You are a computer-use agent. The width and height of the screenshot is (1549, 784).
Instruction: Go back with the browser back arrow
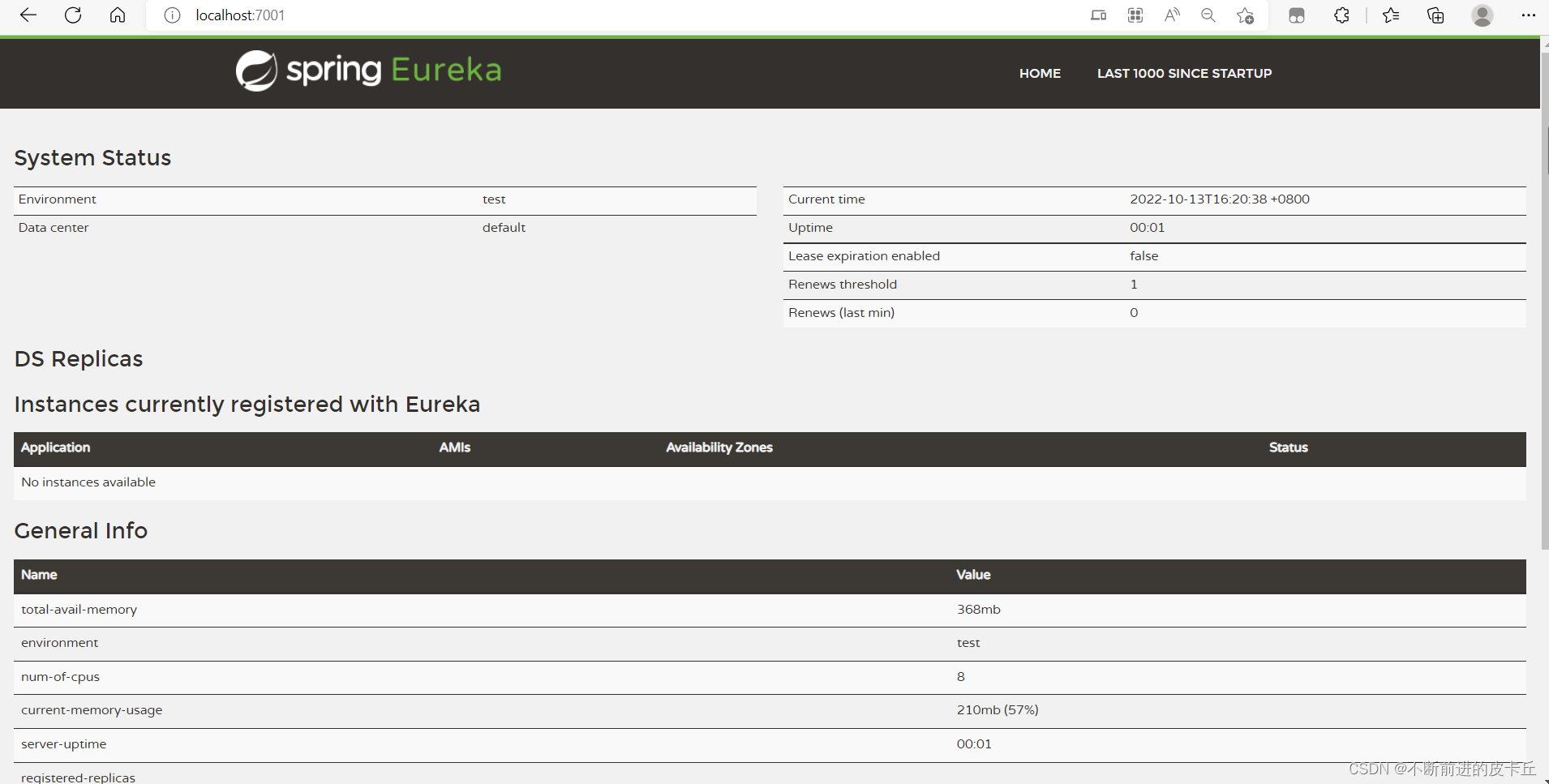coord(28,15)
